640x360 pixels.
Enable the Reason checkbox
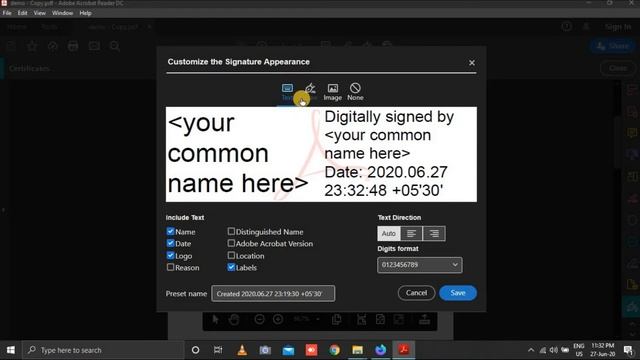tap(171, 267)
